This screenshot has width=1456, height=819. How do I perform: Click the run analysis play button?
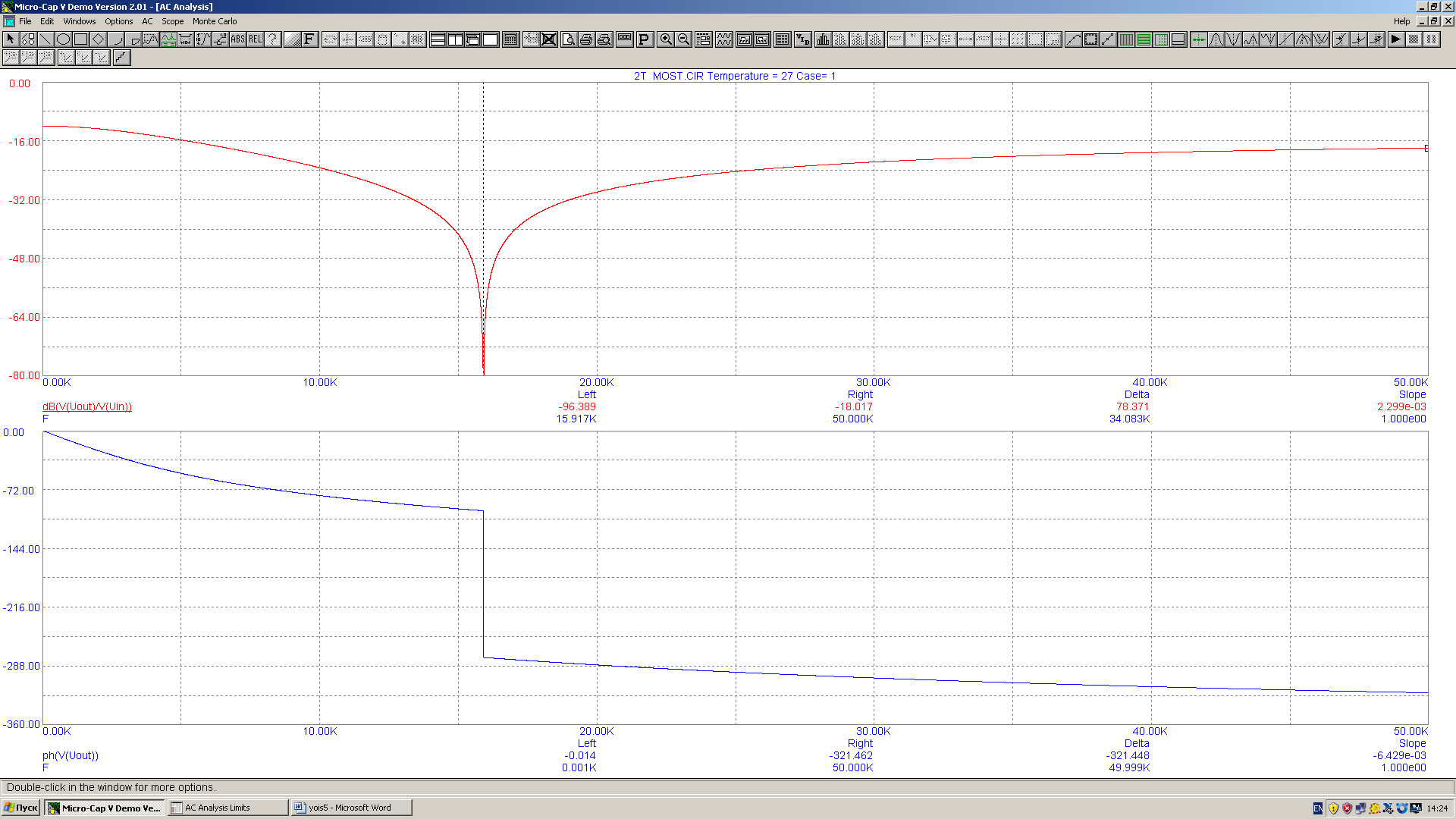[x=1396, y=39]
